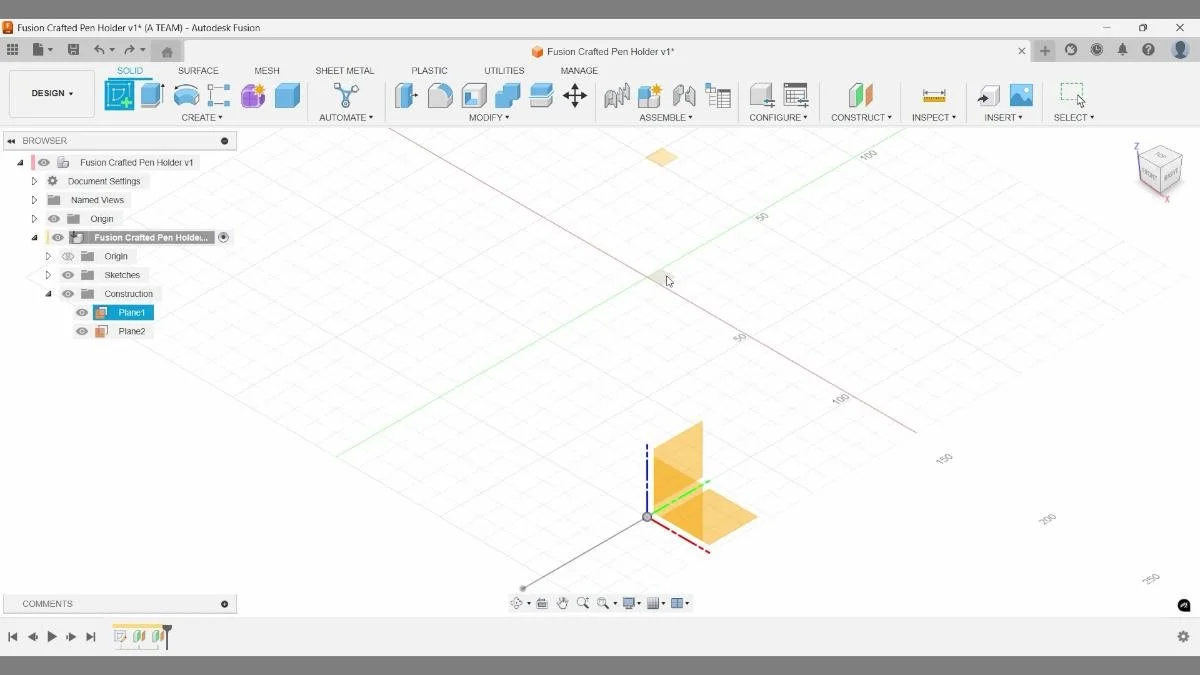Viewport: 1200px width, 675px height.
Task: Select the Joint tool icon
Action: [684, 95]
